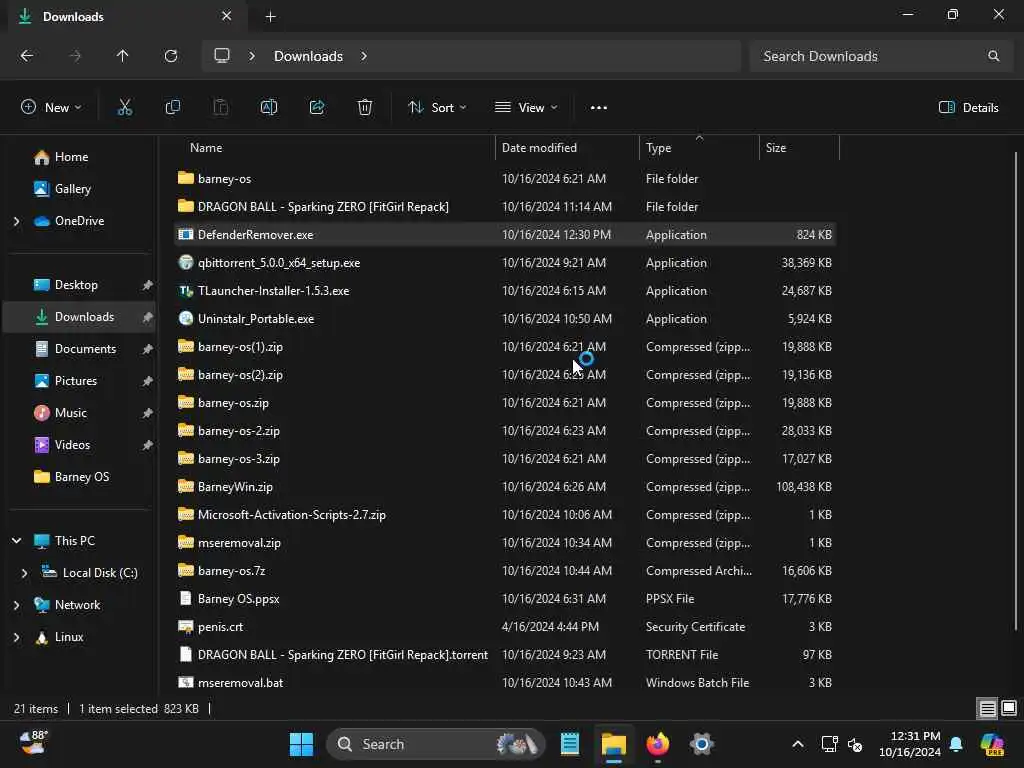
Task: Open Firefox from the taskbar
Action: coord(658,744)
